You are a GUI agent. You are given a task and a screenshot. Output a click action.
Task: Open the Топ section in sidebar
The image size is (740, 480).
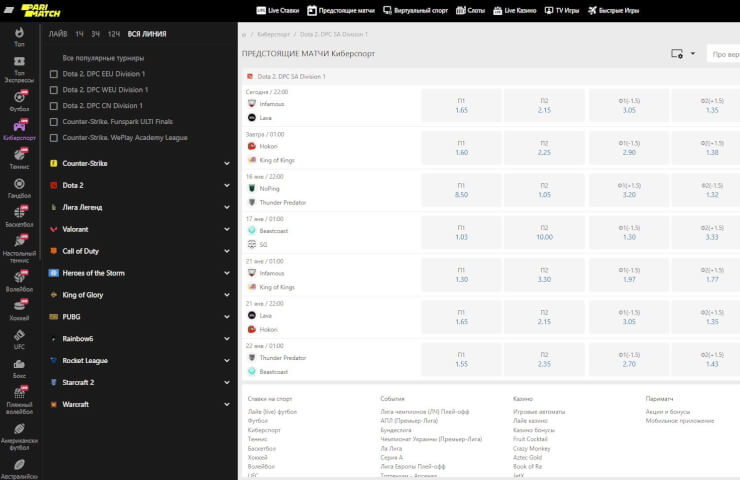pos(19,37)
